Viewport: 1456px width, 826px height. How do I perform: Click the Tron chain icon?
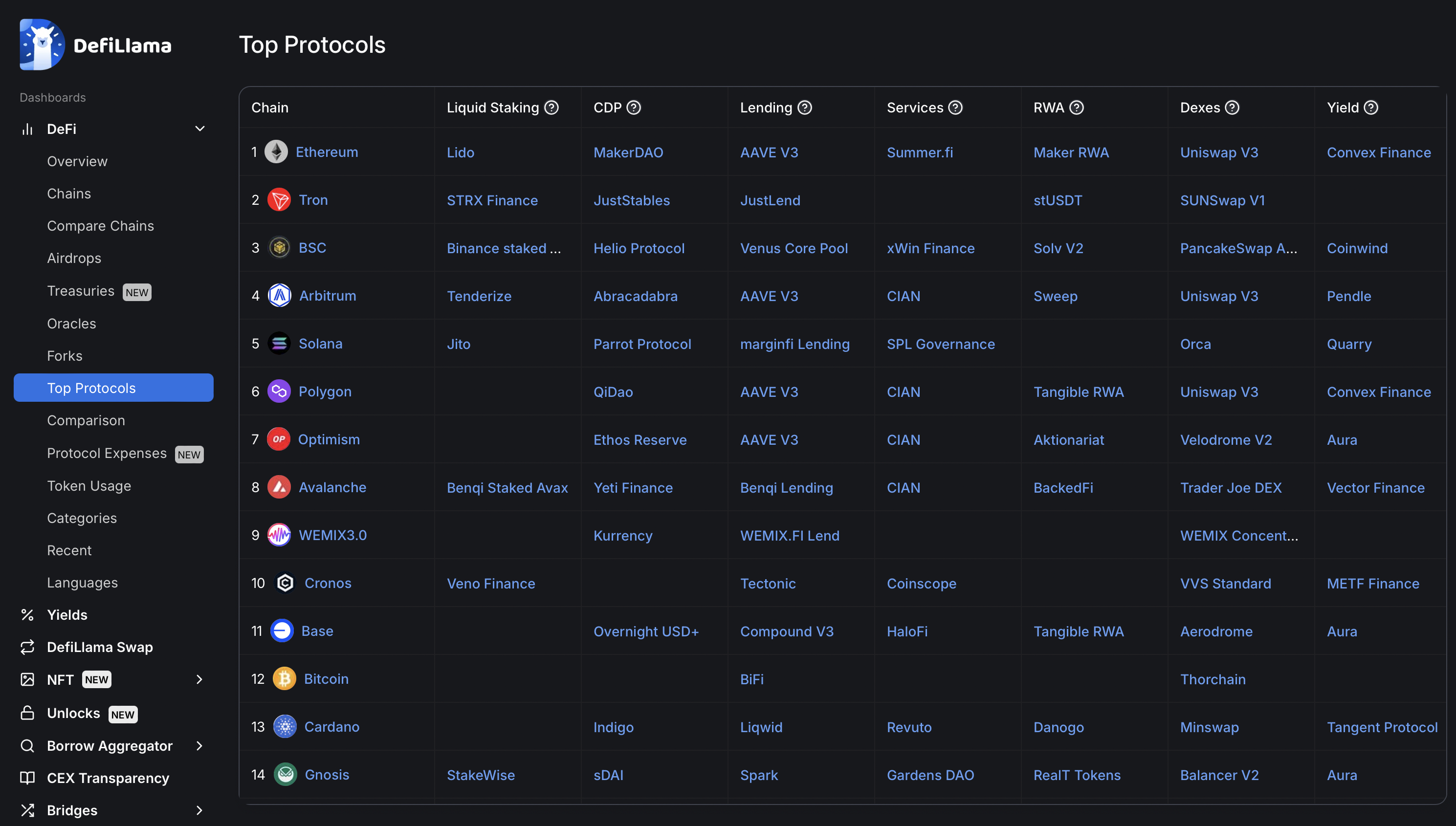(279, 200)
